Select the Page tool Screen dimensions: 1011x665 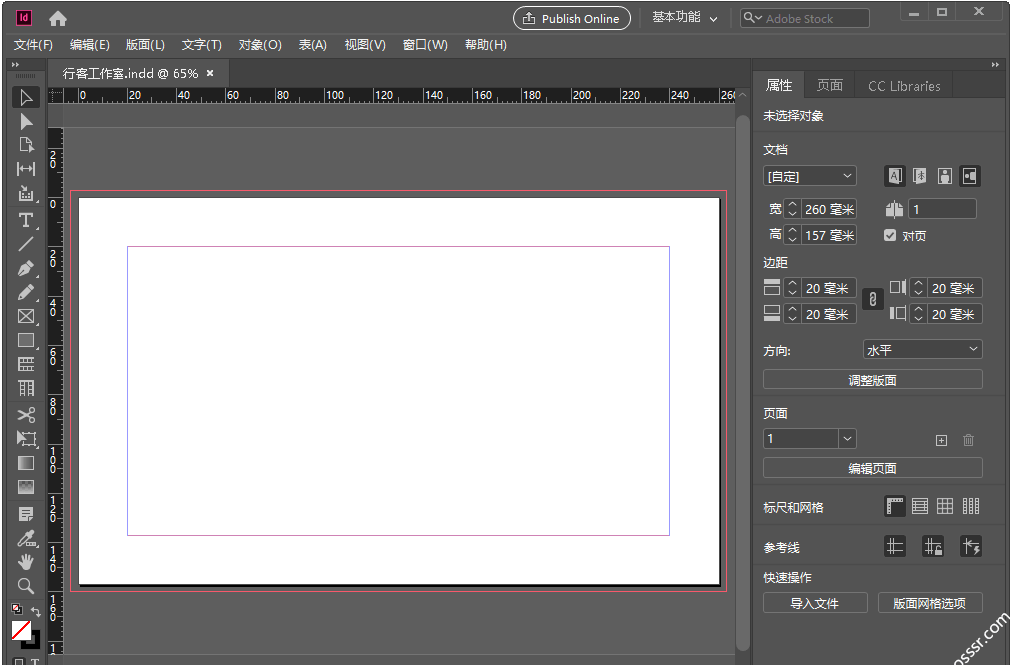[x=26, y=145]
